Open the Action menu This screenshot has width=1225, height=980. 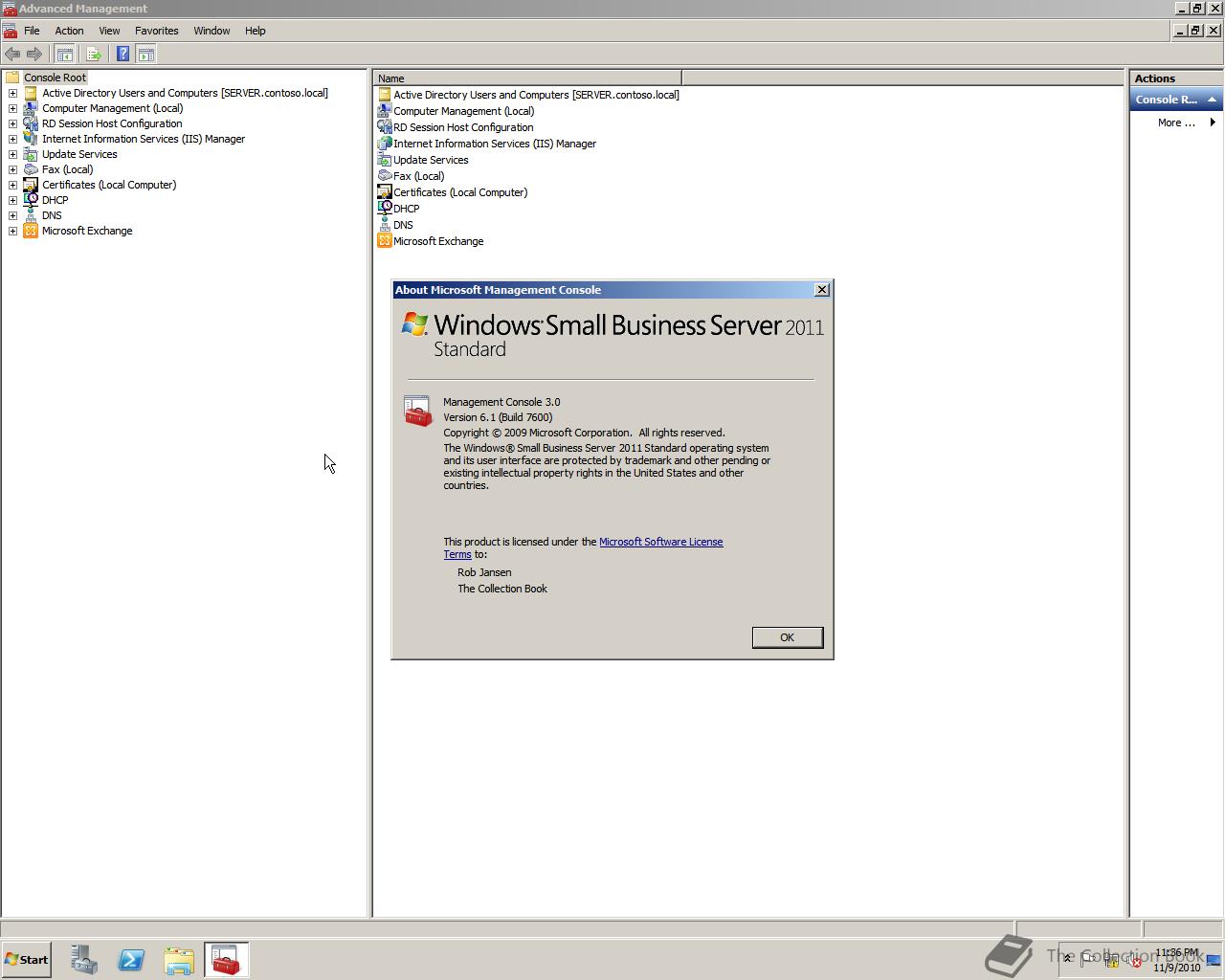pyautogui.click(x=69, y=31)
